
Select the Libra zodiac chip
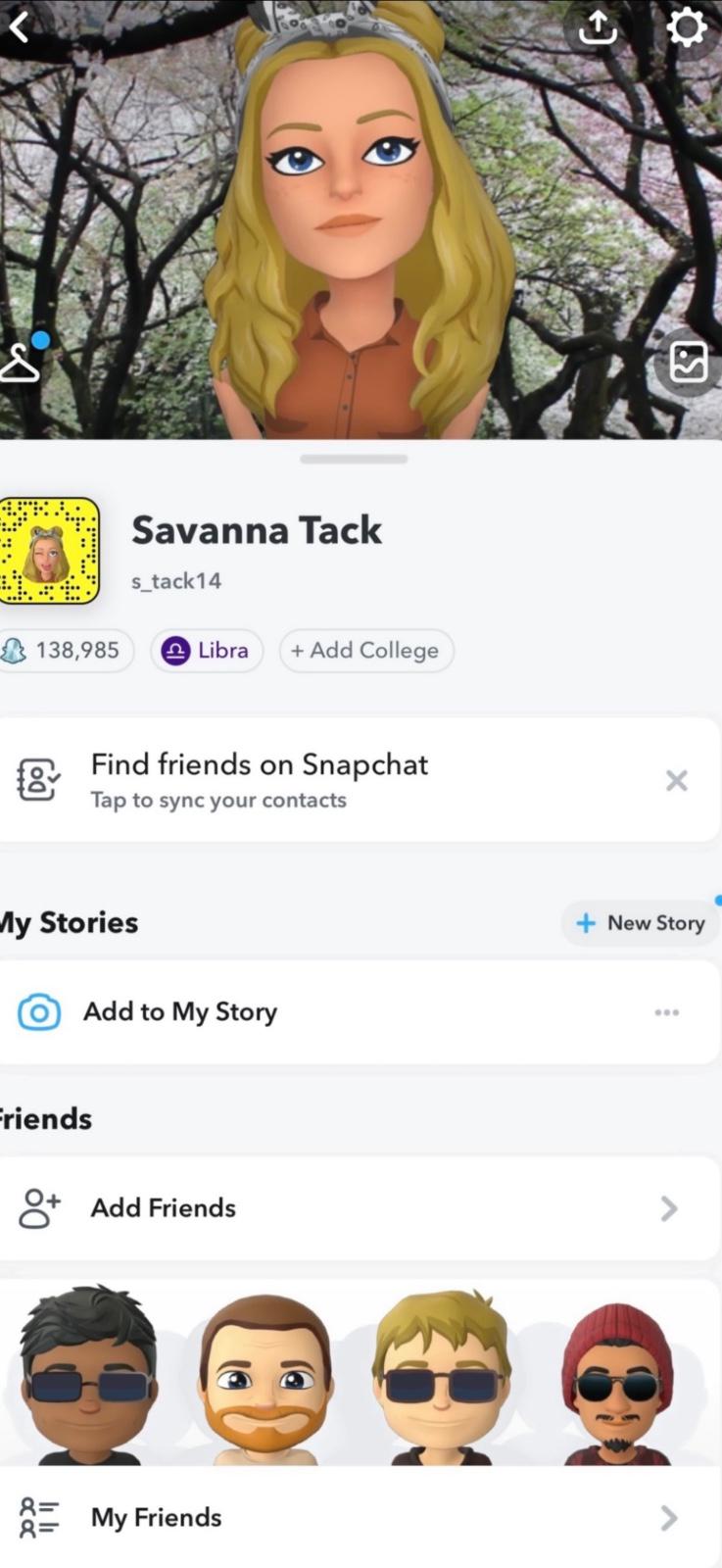pos(207,651)
